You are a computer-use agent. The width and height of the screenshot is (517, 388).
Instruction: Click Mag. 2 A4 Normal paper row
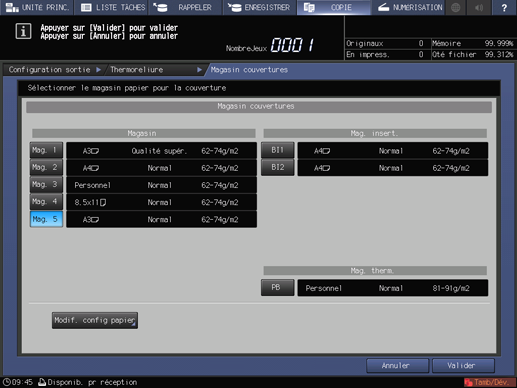tap(161, 168)
